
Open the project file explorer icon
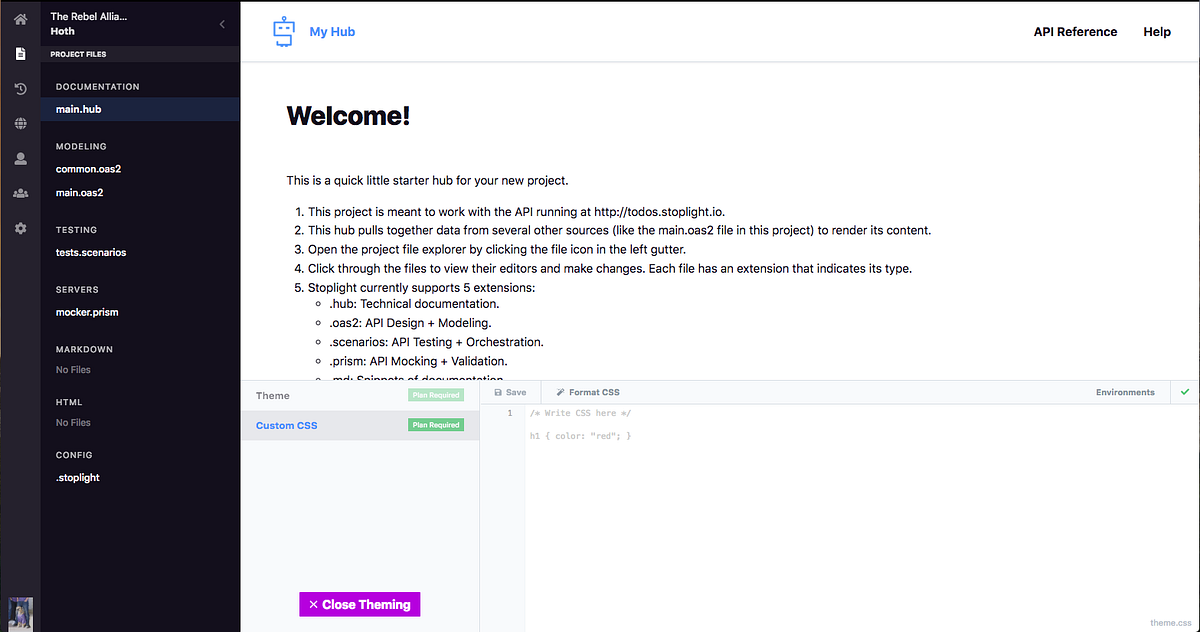pos(20,53)
